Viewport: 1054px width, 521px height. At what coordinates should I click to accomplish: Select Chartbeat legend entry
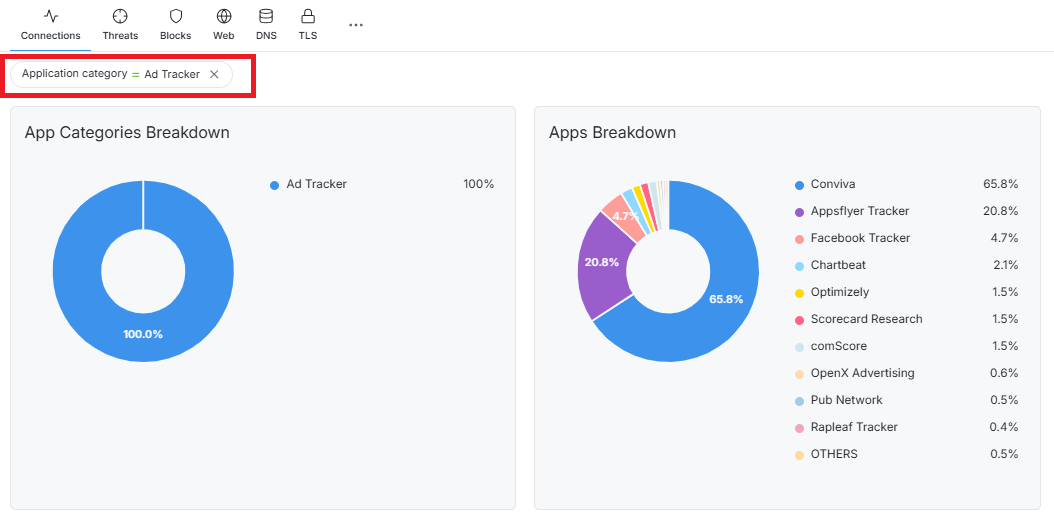[838, 265]
